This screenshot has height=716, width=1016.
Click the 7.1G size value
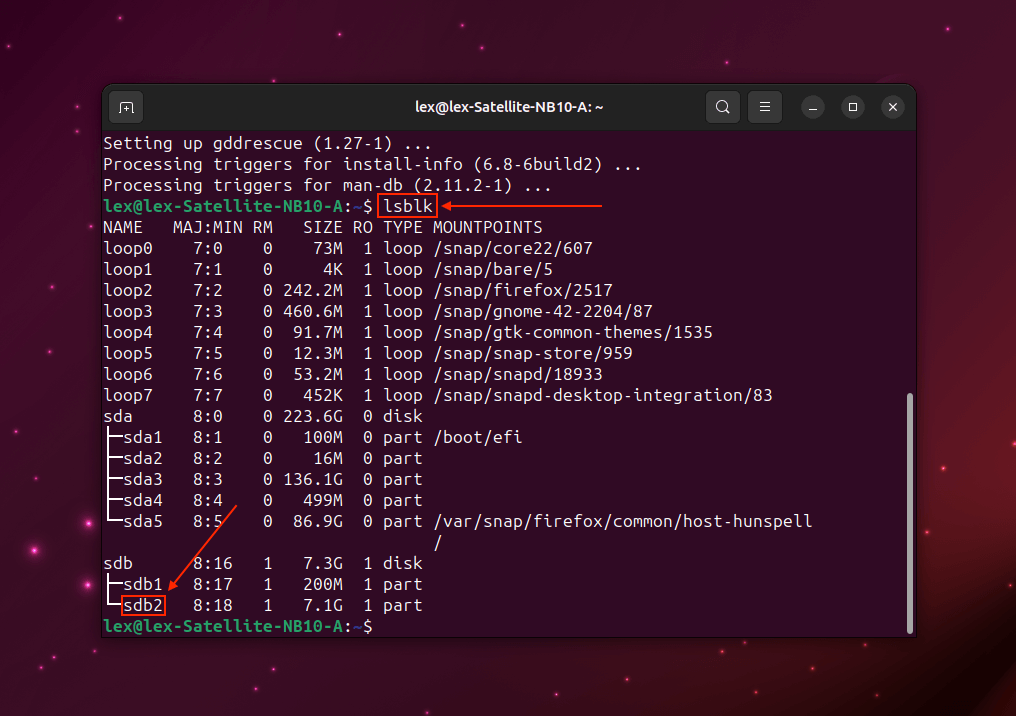[x=323, y=605]
